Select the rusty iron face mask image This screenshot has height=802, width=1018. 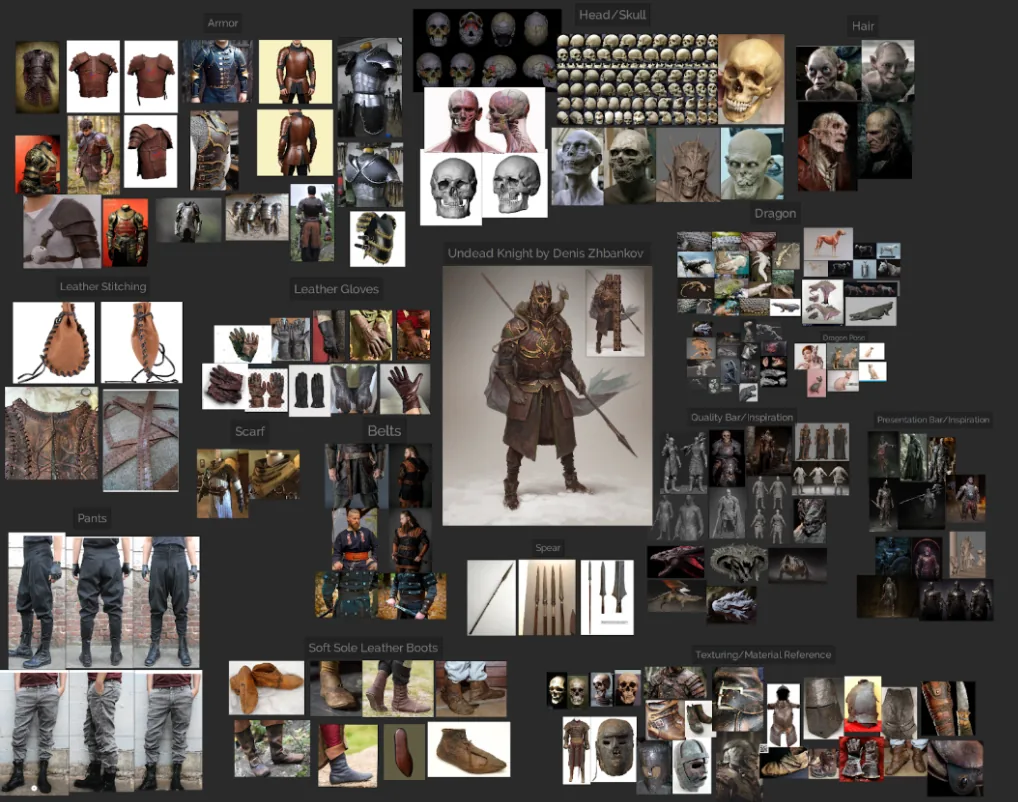pyautogui.click(x=615, y=748)
